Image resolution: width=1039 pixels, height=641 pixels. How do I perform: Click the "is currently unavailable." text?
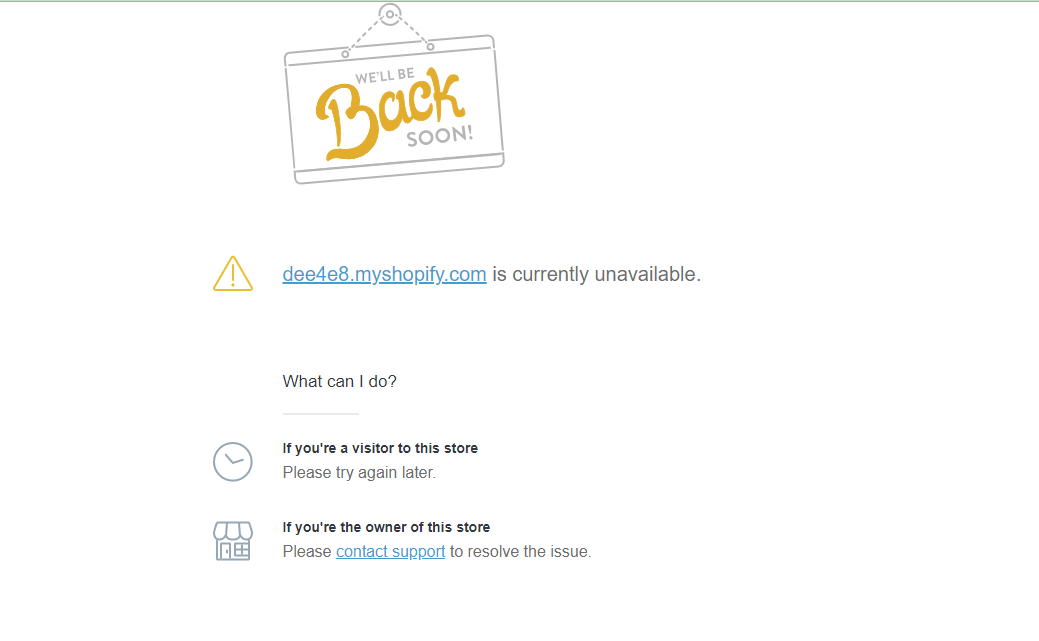[596, 274]
